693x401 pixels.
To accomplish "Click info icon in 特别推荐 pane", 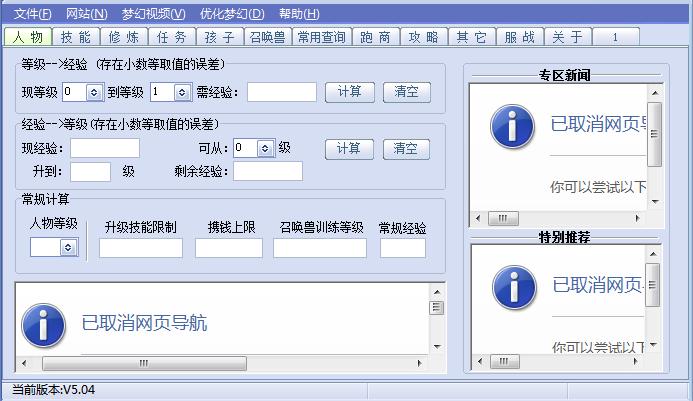I will [x=514, y=287].
